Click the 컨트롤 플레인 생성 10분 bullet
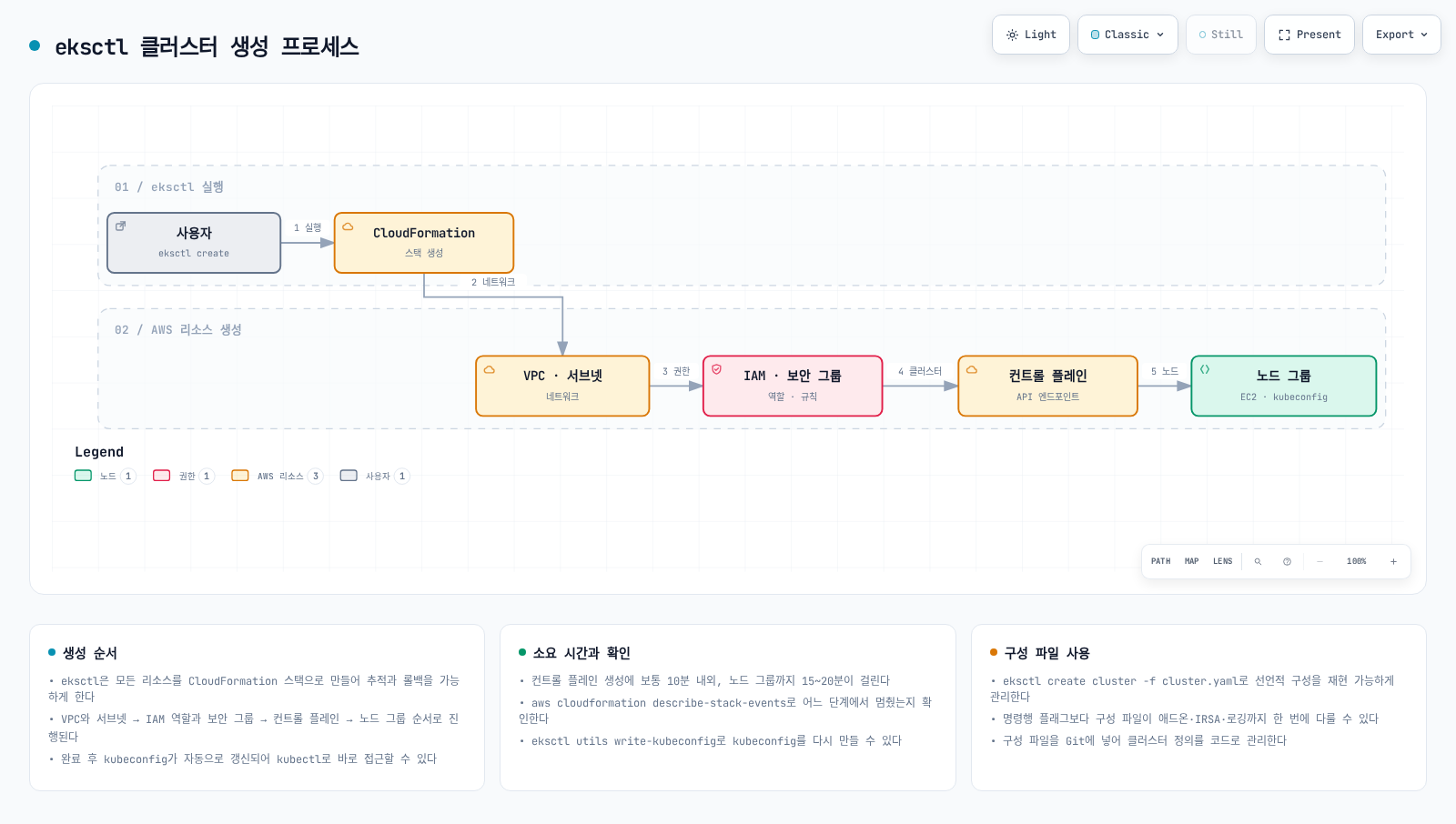 point(704,680)
